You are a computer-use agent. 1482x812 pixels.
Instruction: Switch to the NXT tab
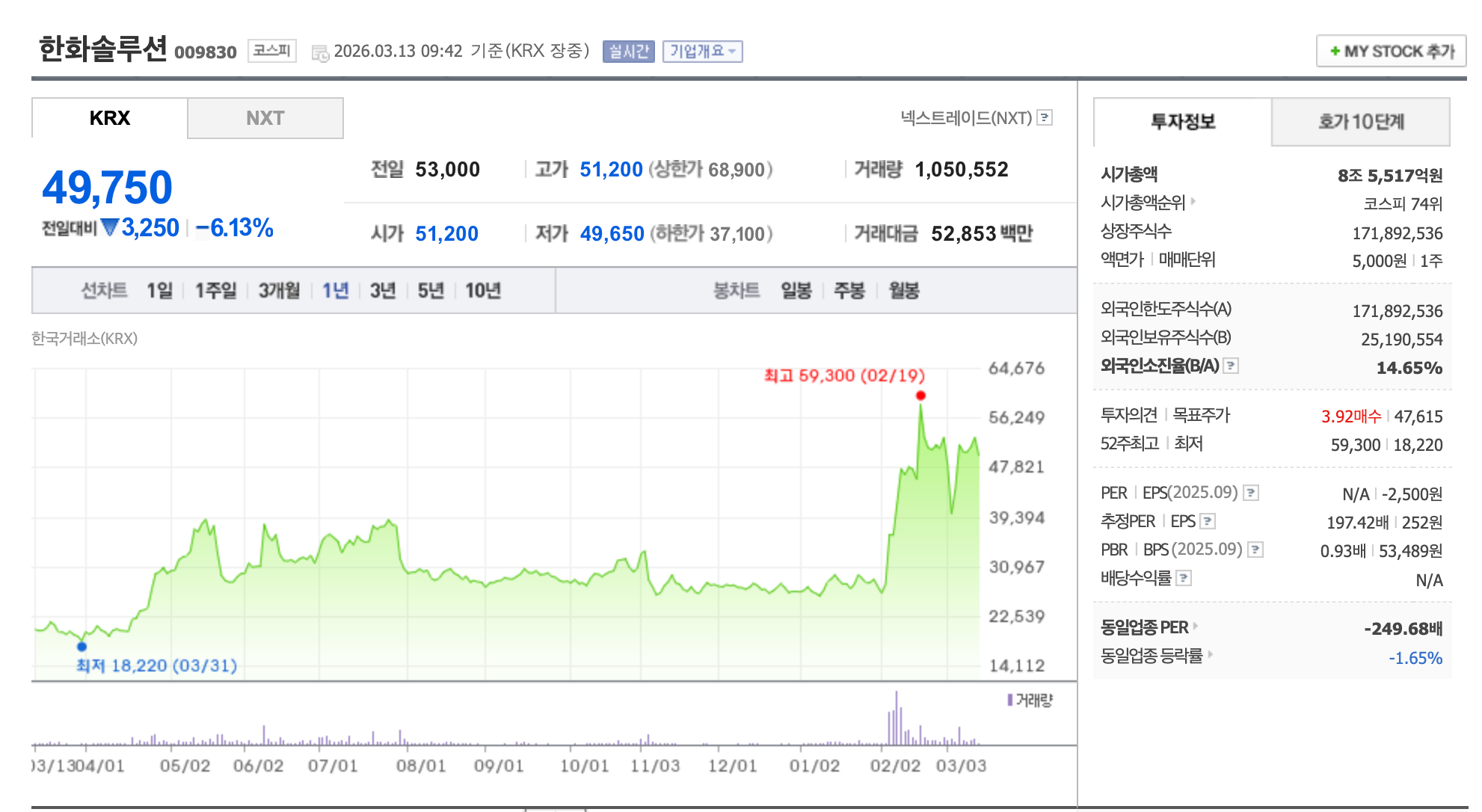click(265, 118)
